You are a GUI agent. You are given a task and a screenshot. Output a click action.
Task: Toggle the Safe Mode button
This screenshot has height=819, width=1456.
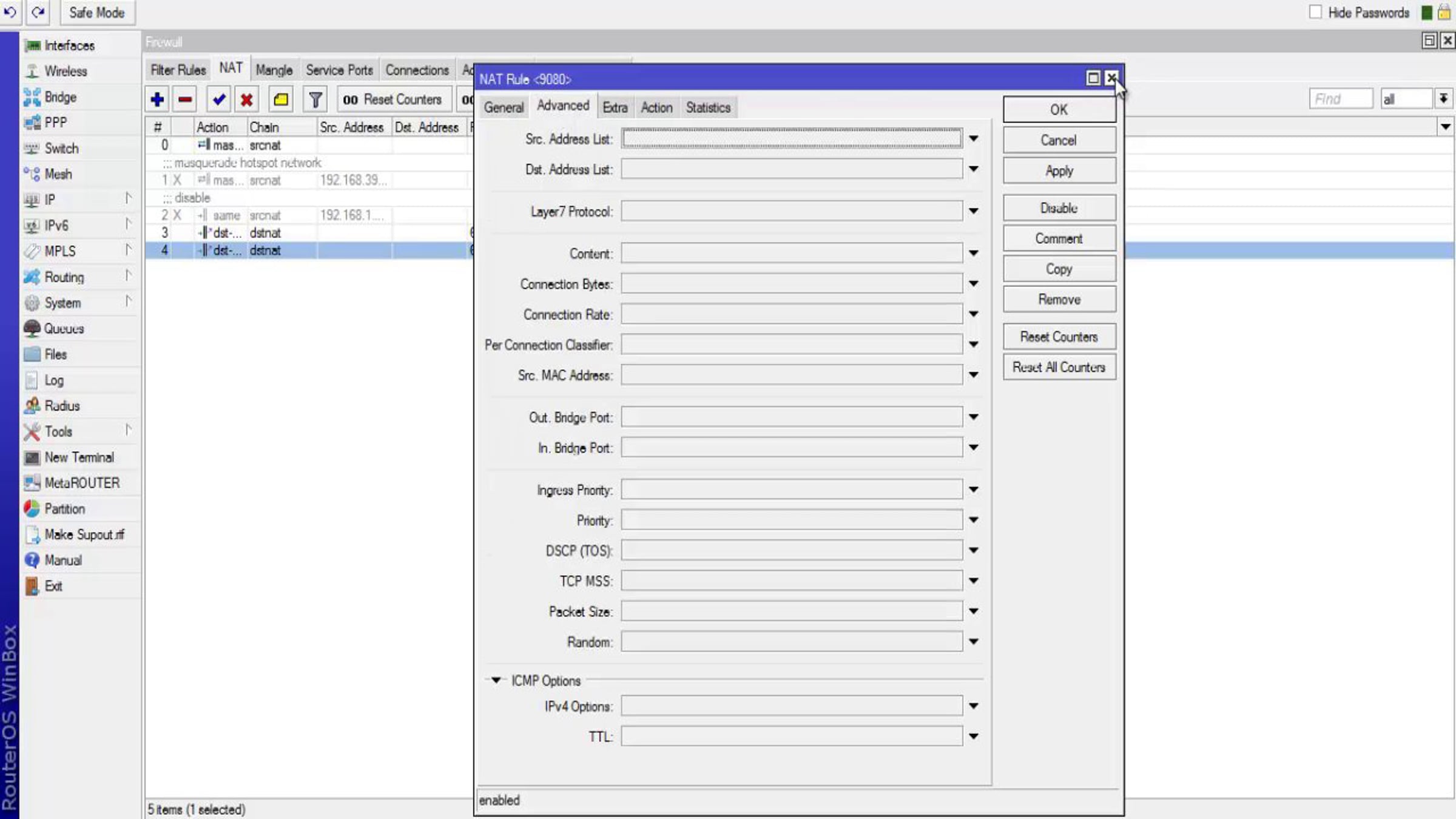tap(96, 12)
